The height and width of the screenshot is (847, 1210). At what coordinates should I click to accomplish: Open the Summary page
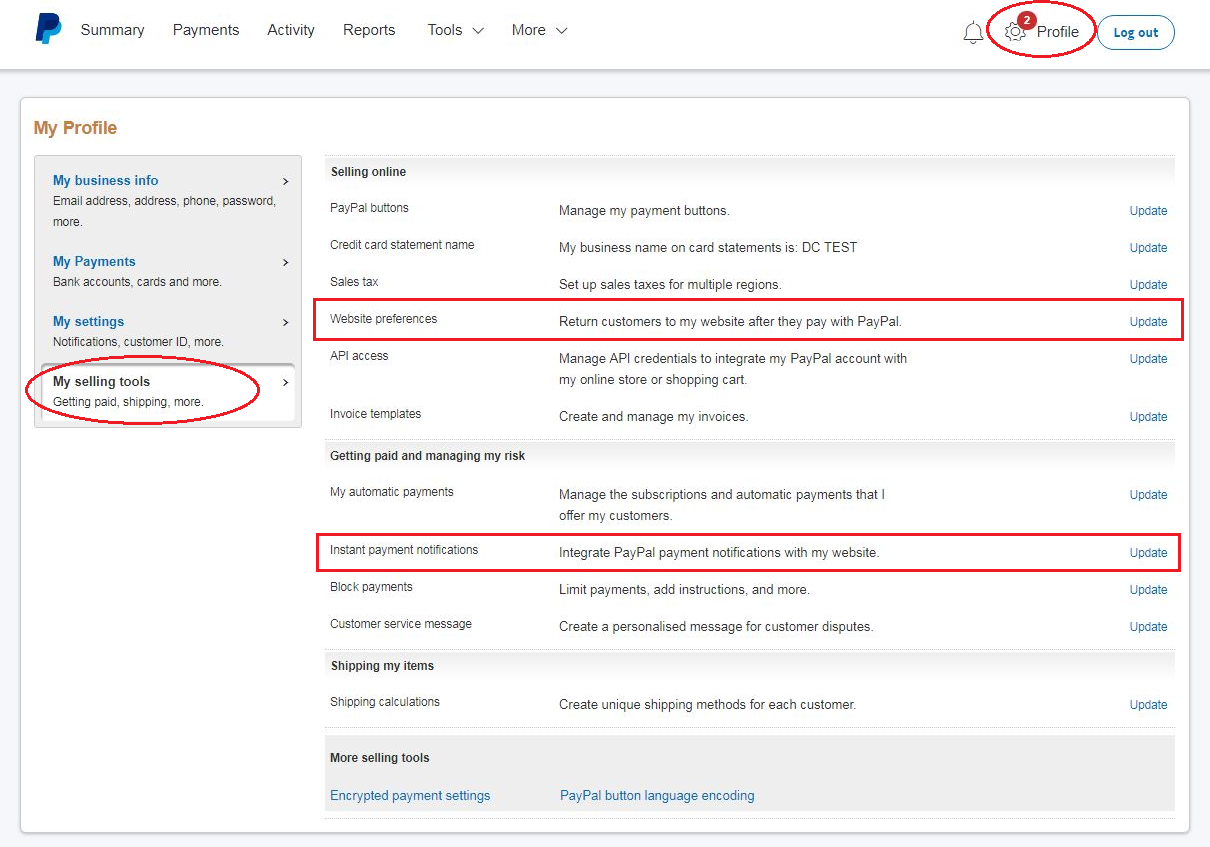(x=112, y=30)
